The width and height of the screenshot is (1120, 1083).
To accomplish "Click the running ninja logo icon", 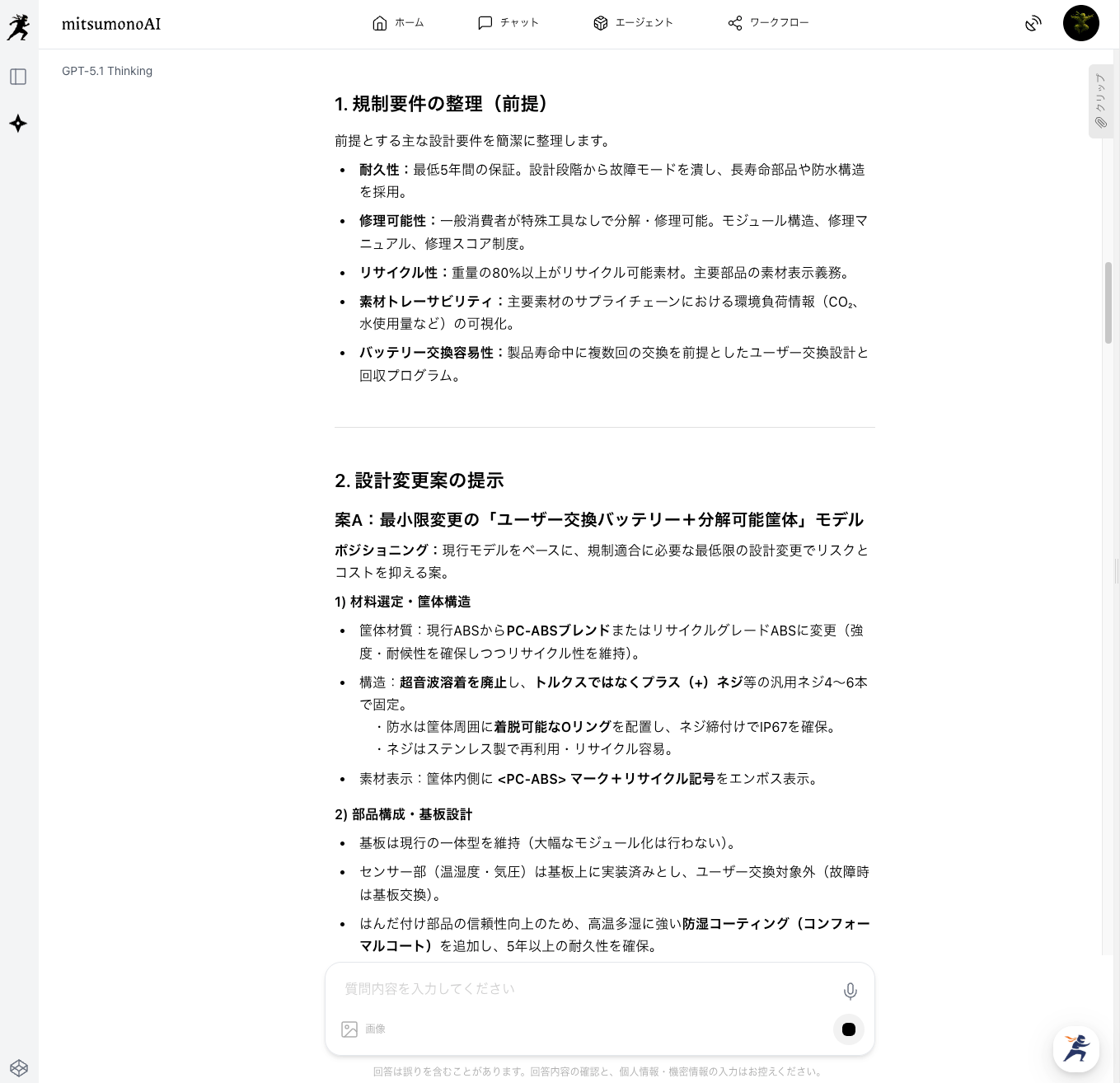I will 18,26.
